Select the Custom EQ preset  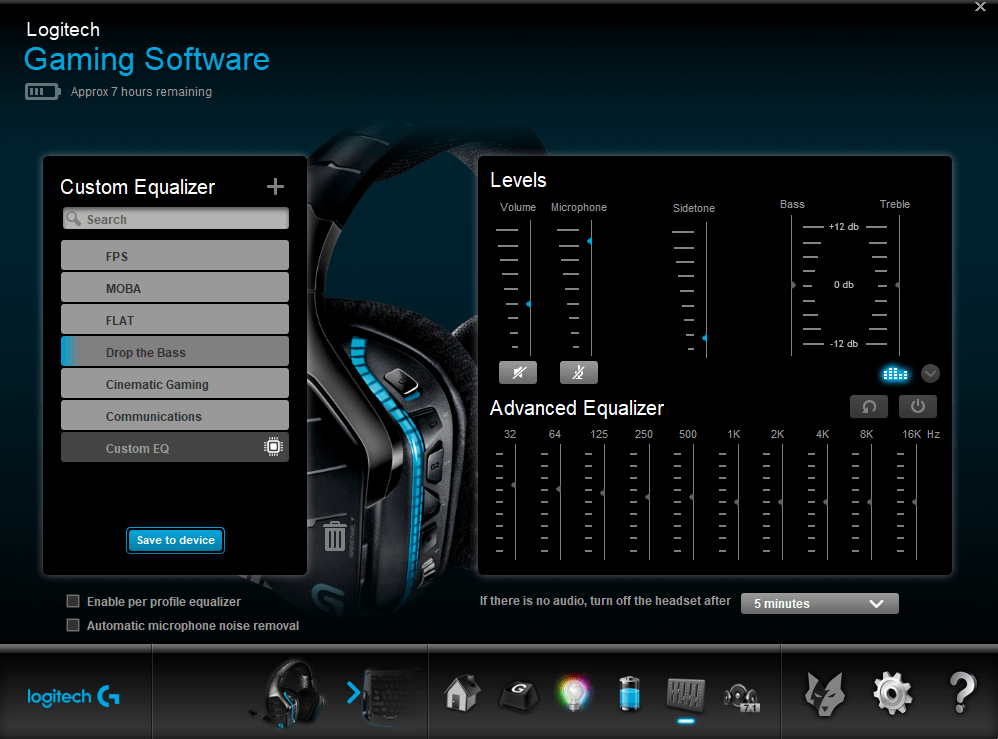pyautogui.click(x=175, y=447)
